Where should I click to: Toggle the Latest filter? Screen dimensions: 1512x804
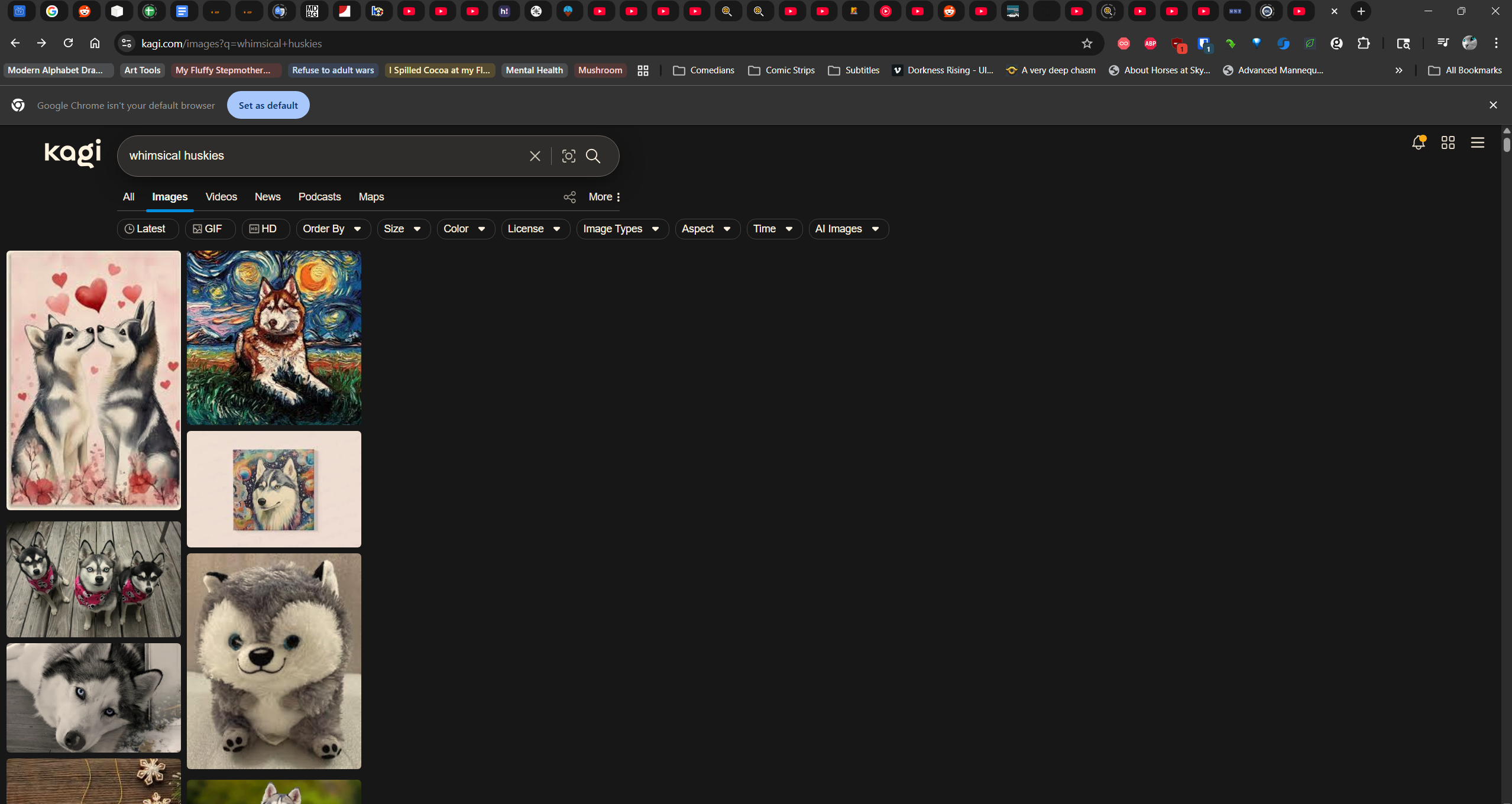pyautogui.click(x=145, y=229)
